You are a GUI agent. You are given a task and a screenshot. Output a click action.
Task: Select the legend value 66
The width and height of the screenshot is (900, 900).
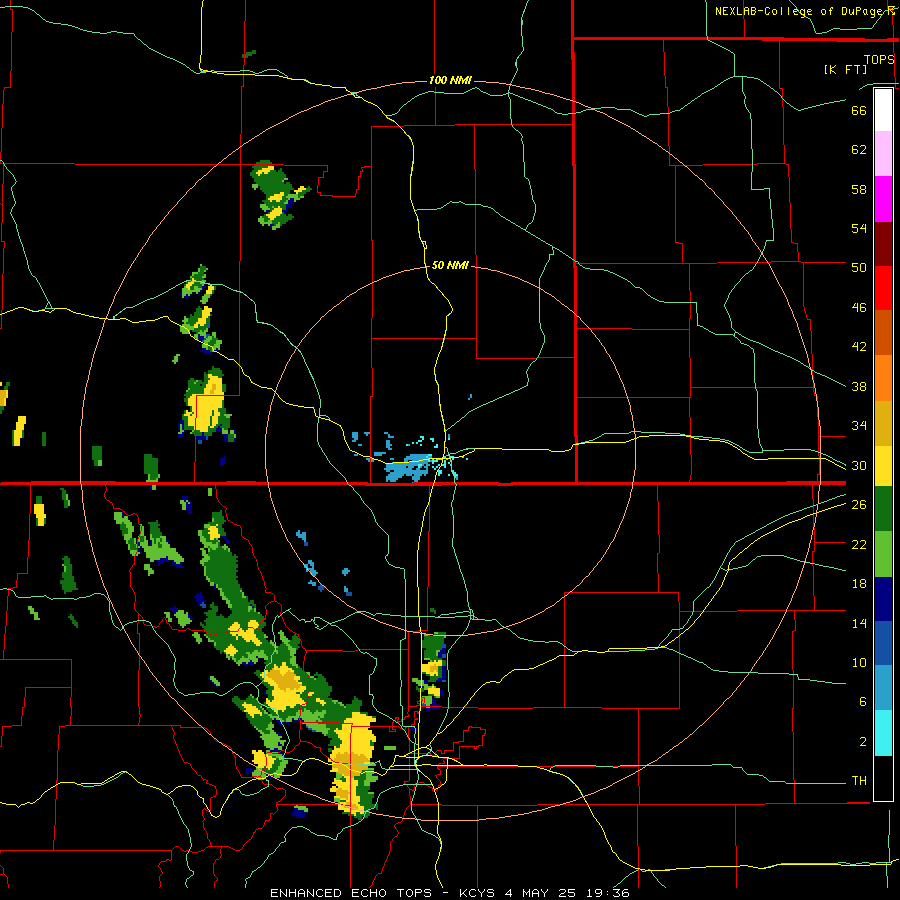coord(859,110)
